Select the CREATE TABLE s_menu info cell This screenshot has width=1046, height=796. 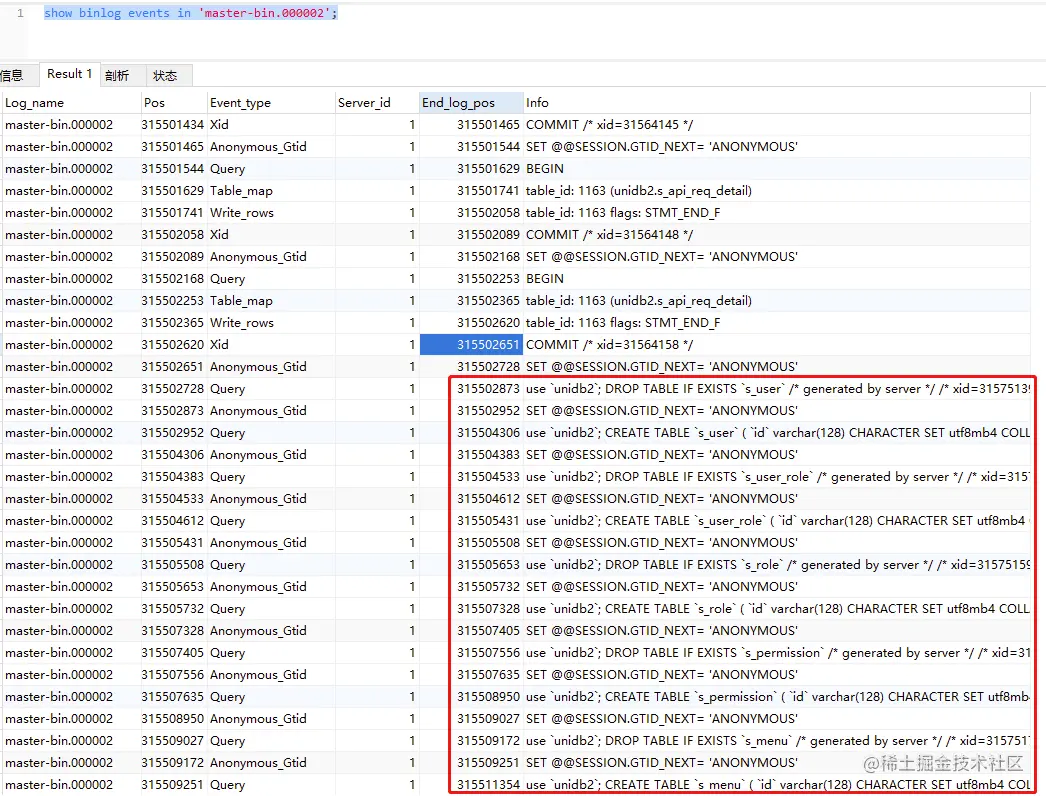776,785
